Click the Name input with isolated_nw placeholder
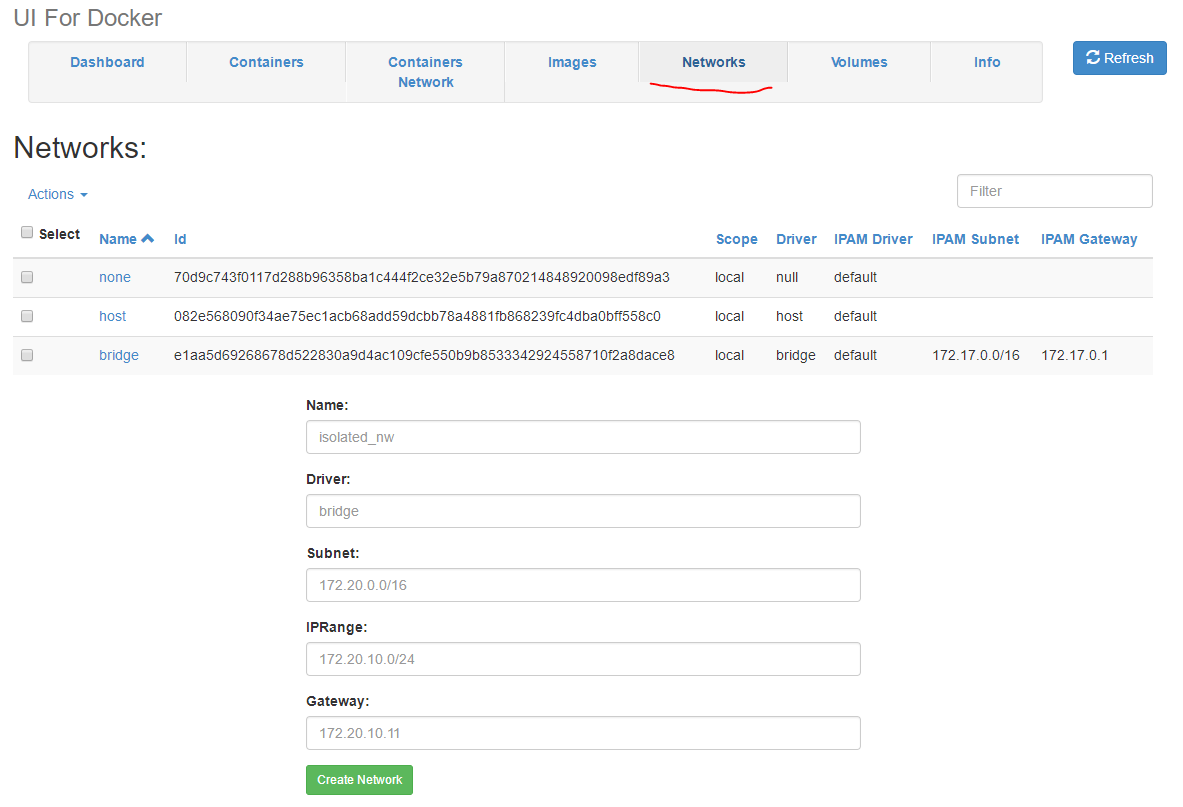This screenshot has width=1183, height=807. tap(583, 437)
